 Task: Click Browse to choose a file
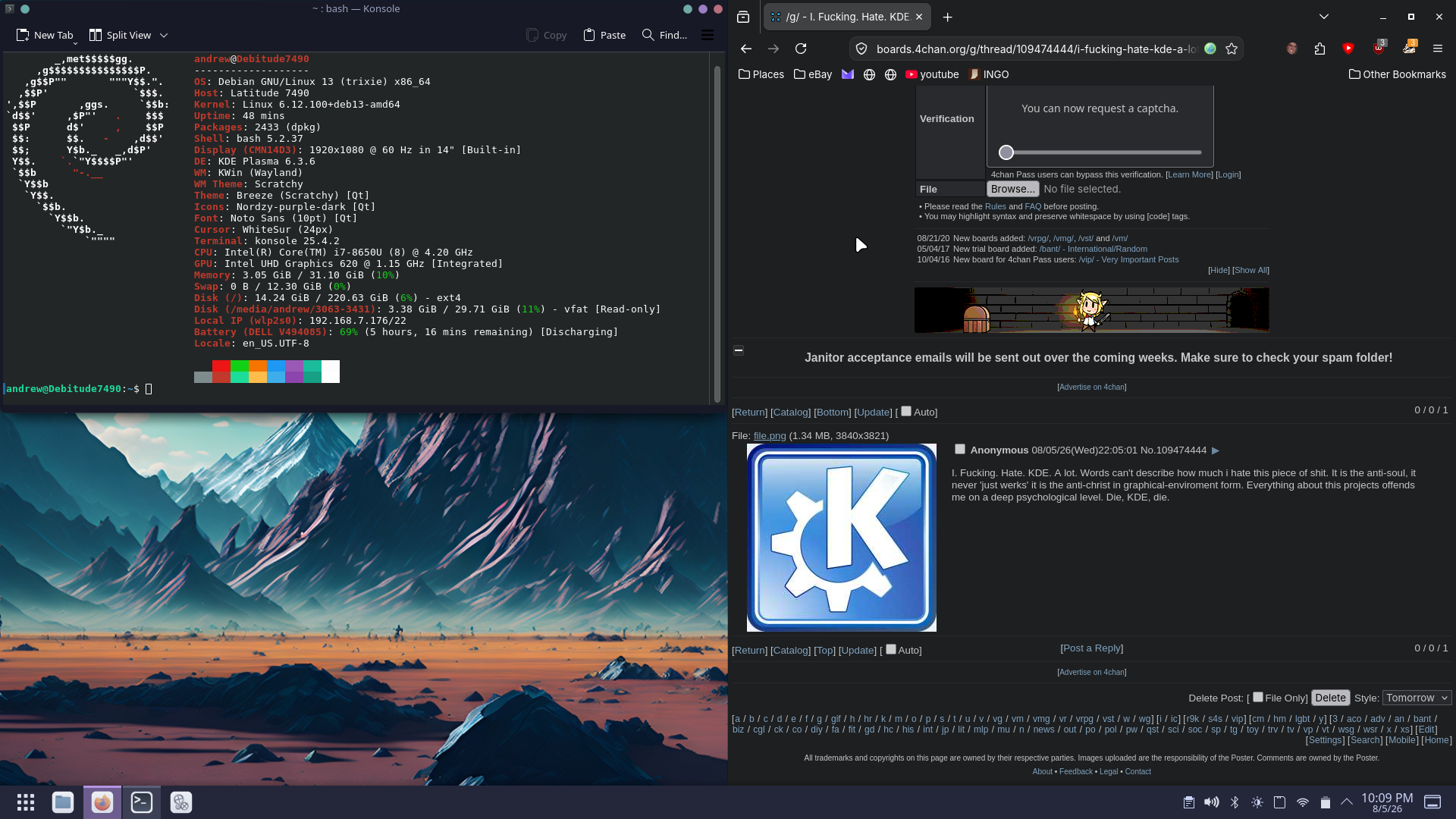tap(1012, 189)
